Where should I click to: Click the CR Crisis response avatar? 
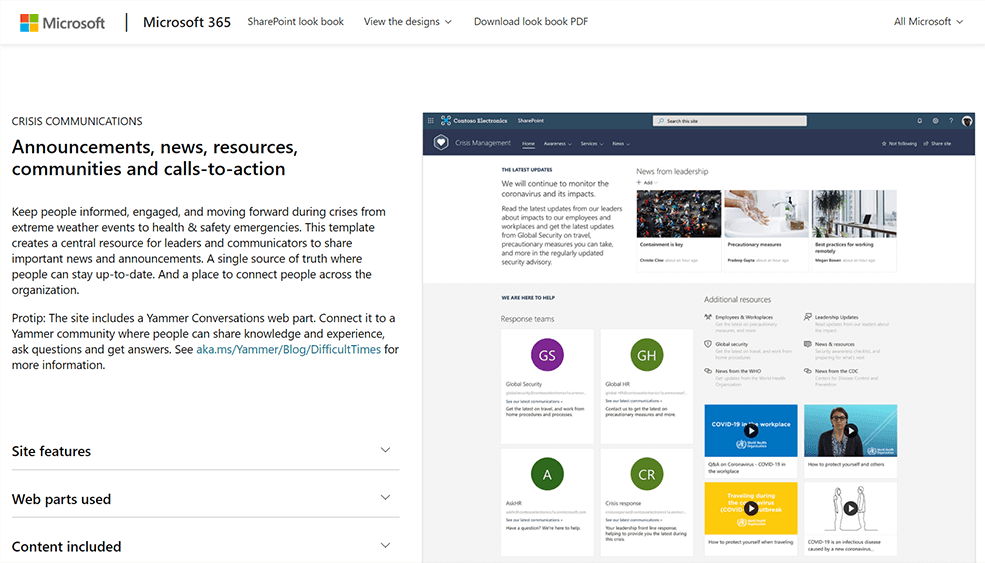coord(646,474)
